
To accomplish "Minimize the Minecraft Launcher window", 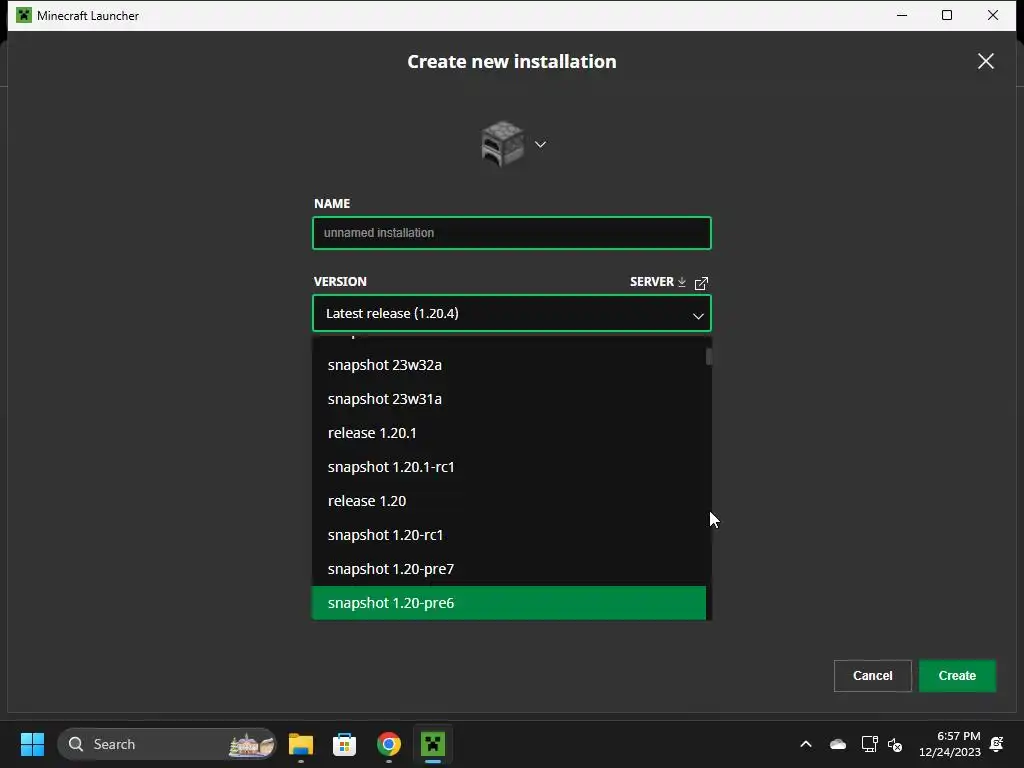I will coord(902,15).
